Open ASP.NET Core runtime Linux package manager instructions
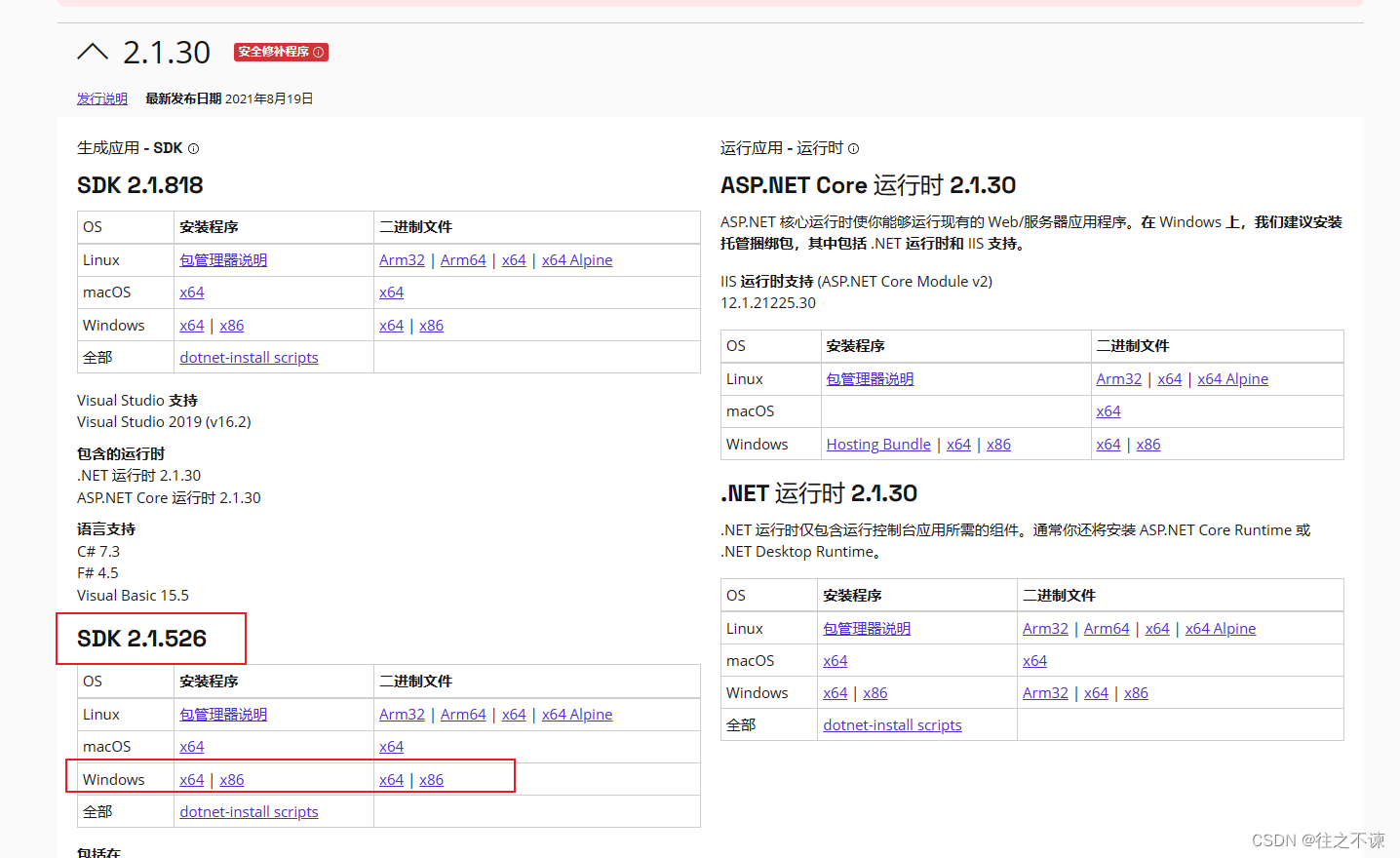Image resolution: width=1400 pixels, height=858 pixels. click(870, 379)
